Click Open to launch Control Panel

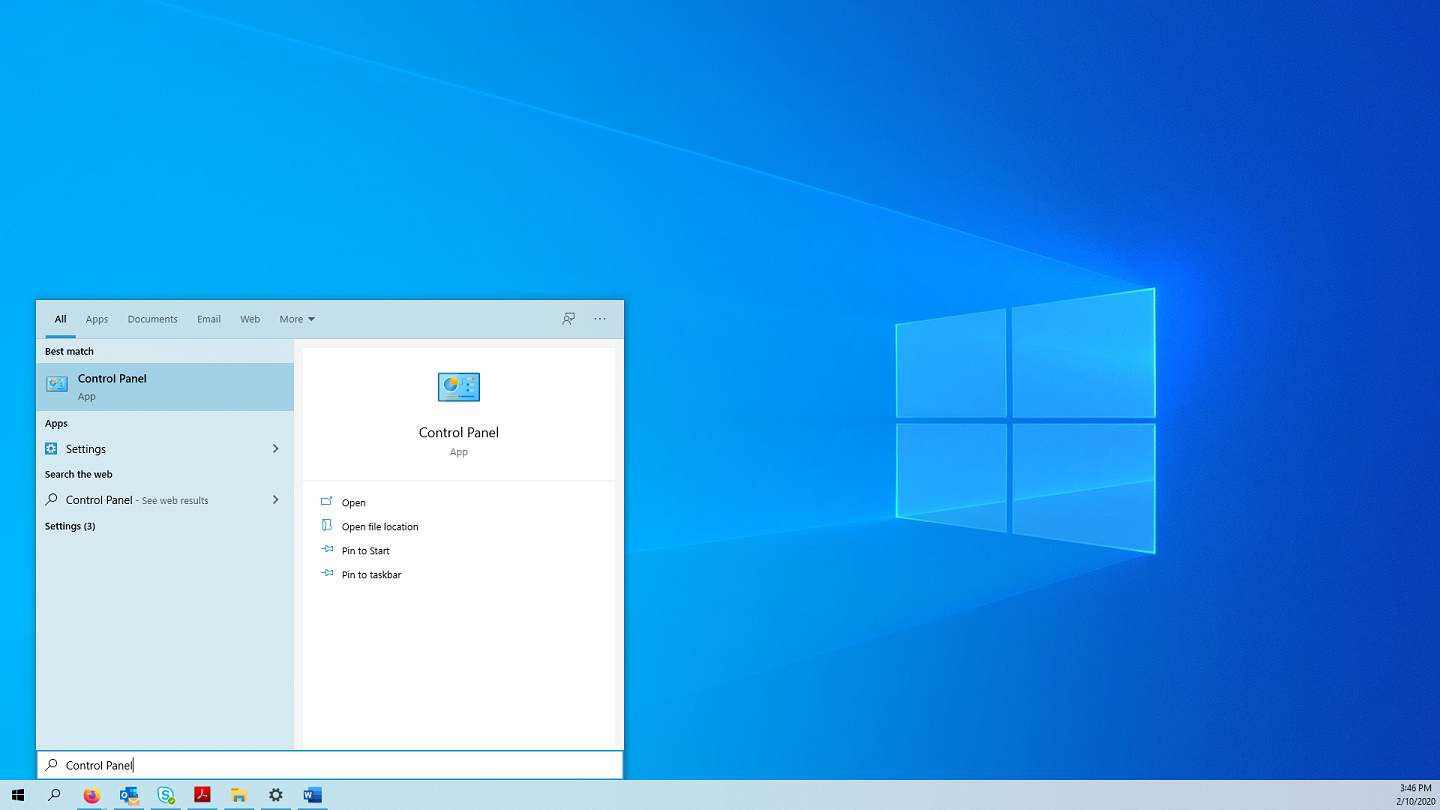coord(352,502)
